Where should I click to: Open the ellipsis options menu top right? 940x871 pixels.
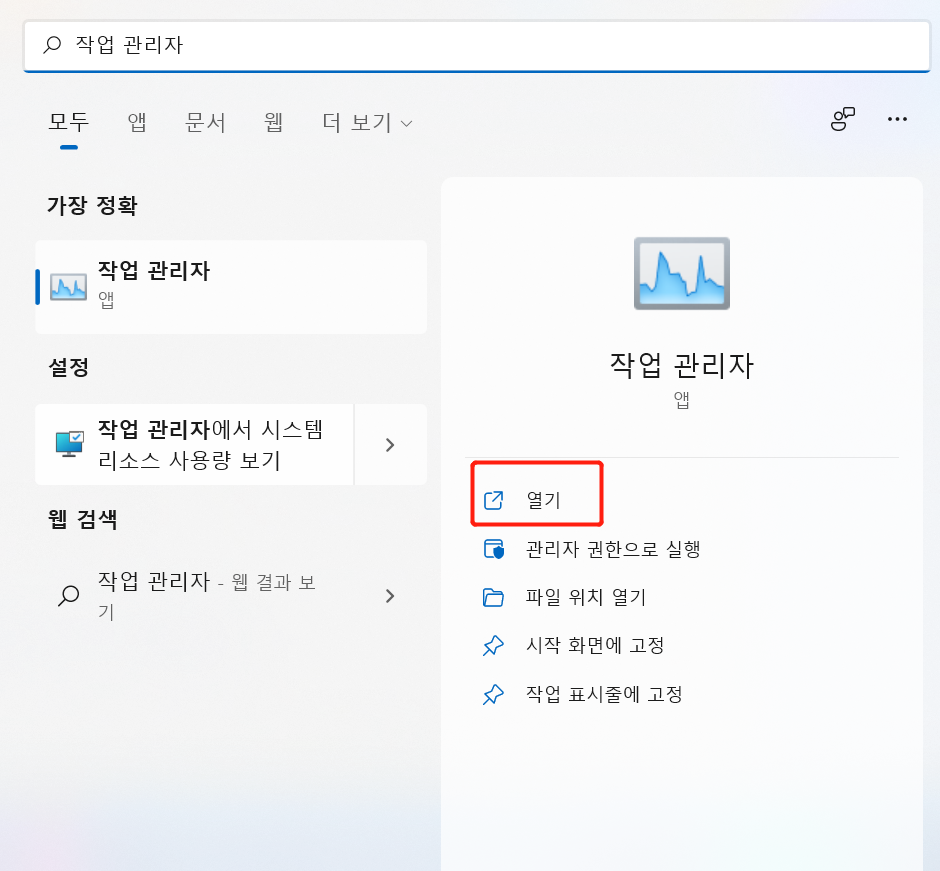897,120
